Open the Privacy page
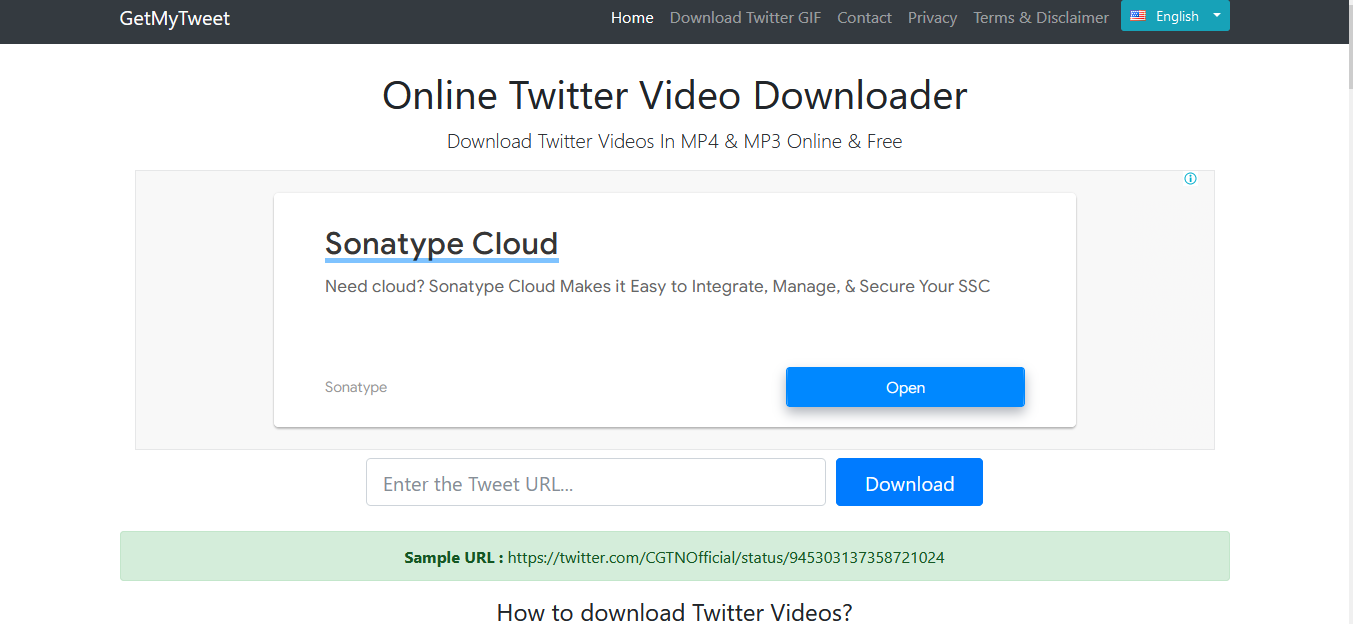The image size is (1353, 624). tap(932, 17)
